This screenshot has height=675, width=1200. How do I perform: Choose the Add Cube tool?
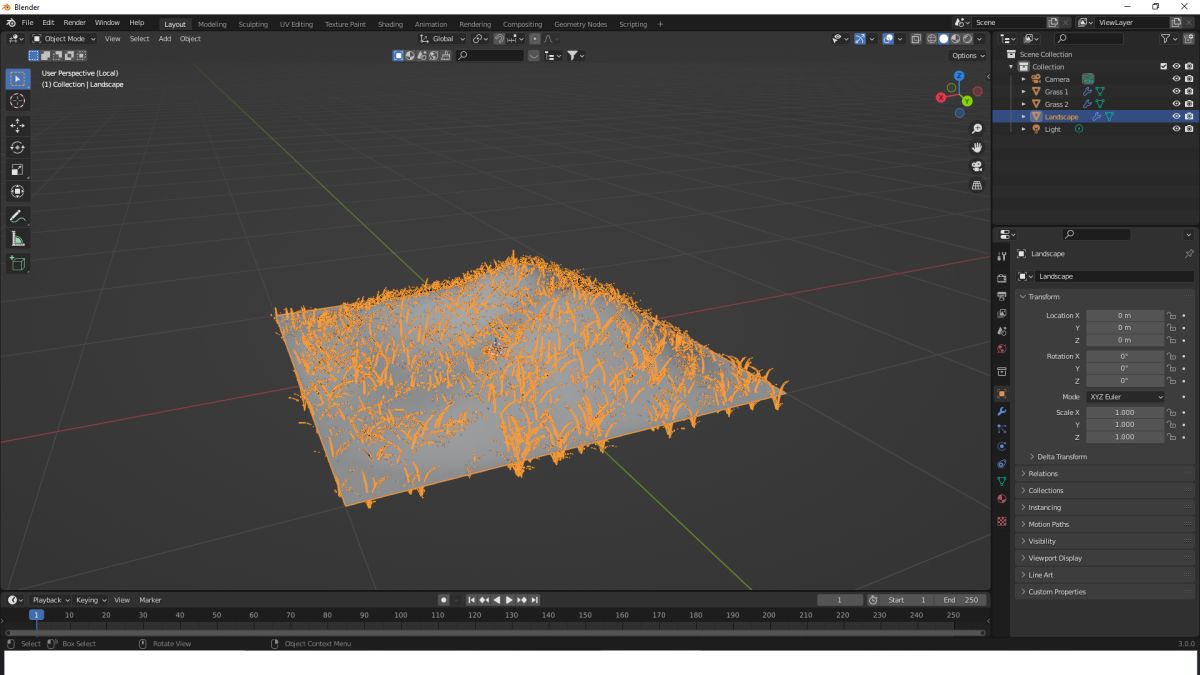18,263
